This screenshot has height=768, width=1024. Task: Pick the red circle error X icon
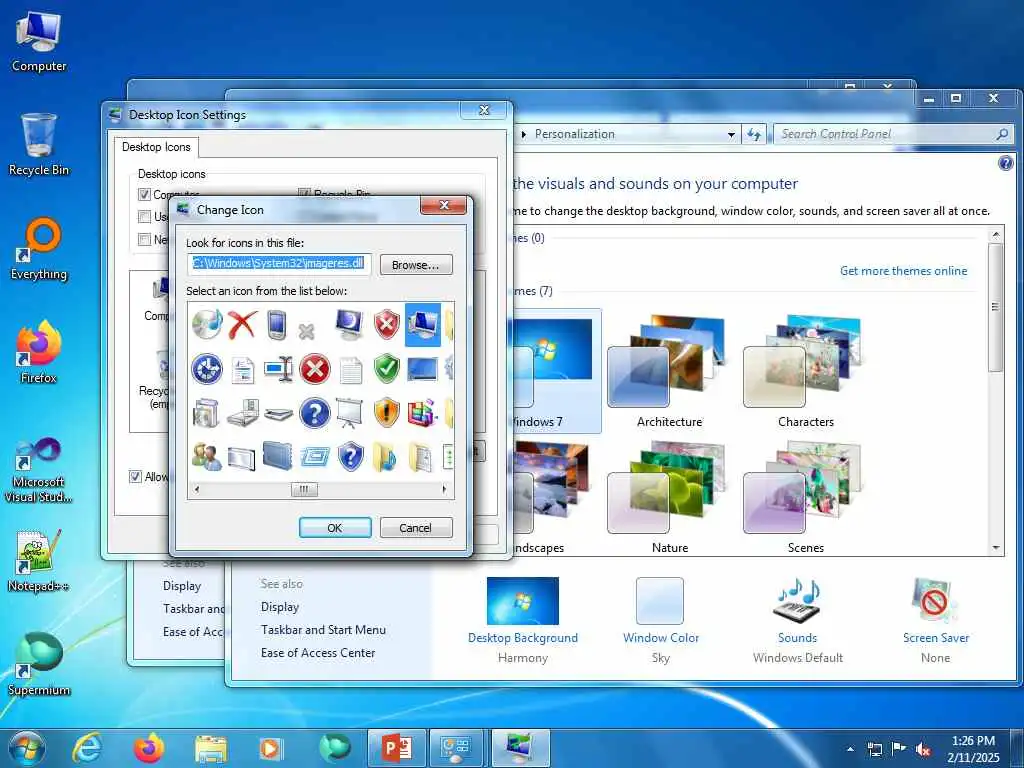coord(315,370)
